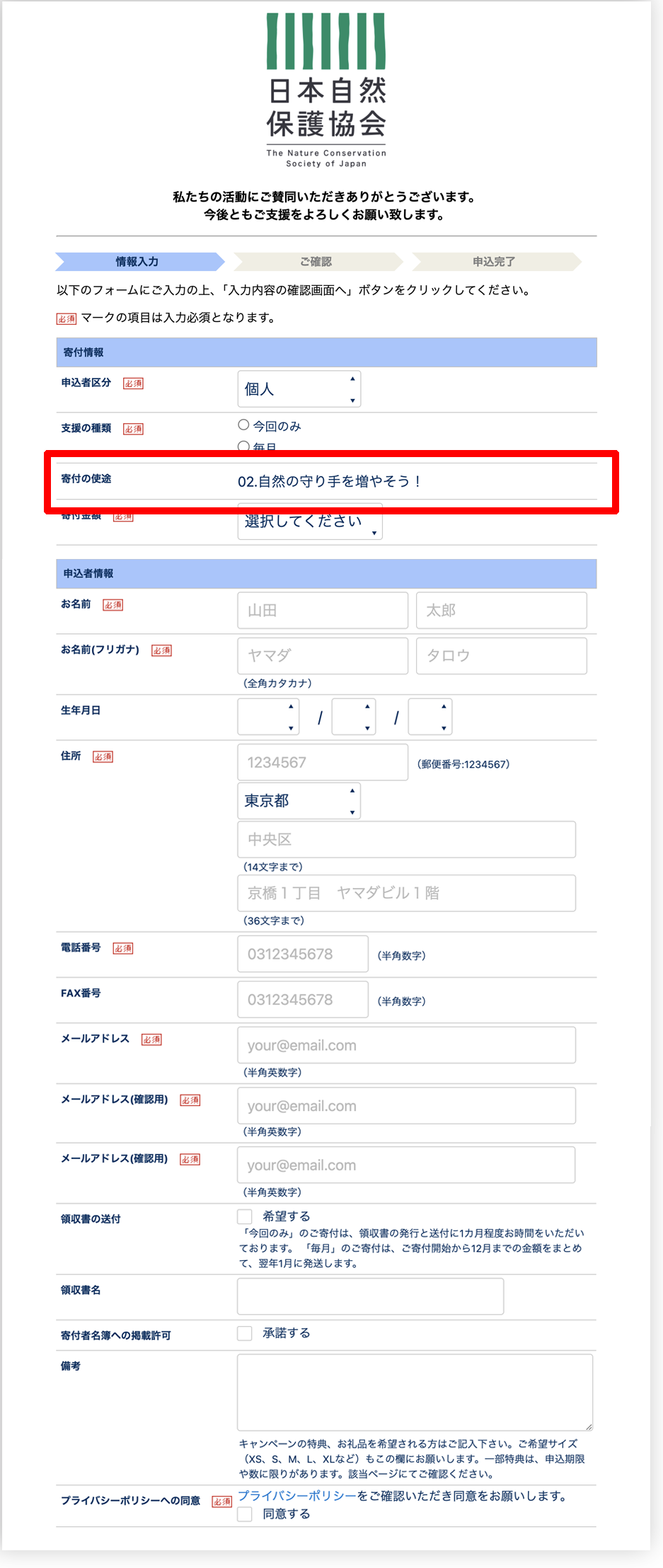This screenshot has width=663, height=1568.
Task: Click the 必須 badge beside 申込者区分
Action: (133, 384)
